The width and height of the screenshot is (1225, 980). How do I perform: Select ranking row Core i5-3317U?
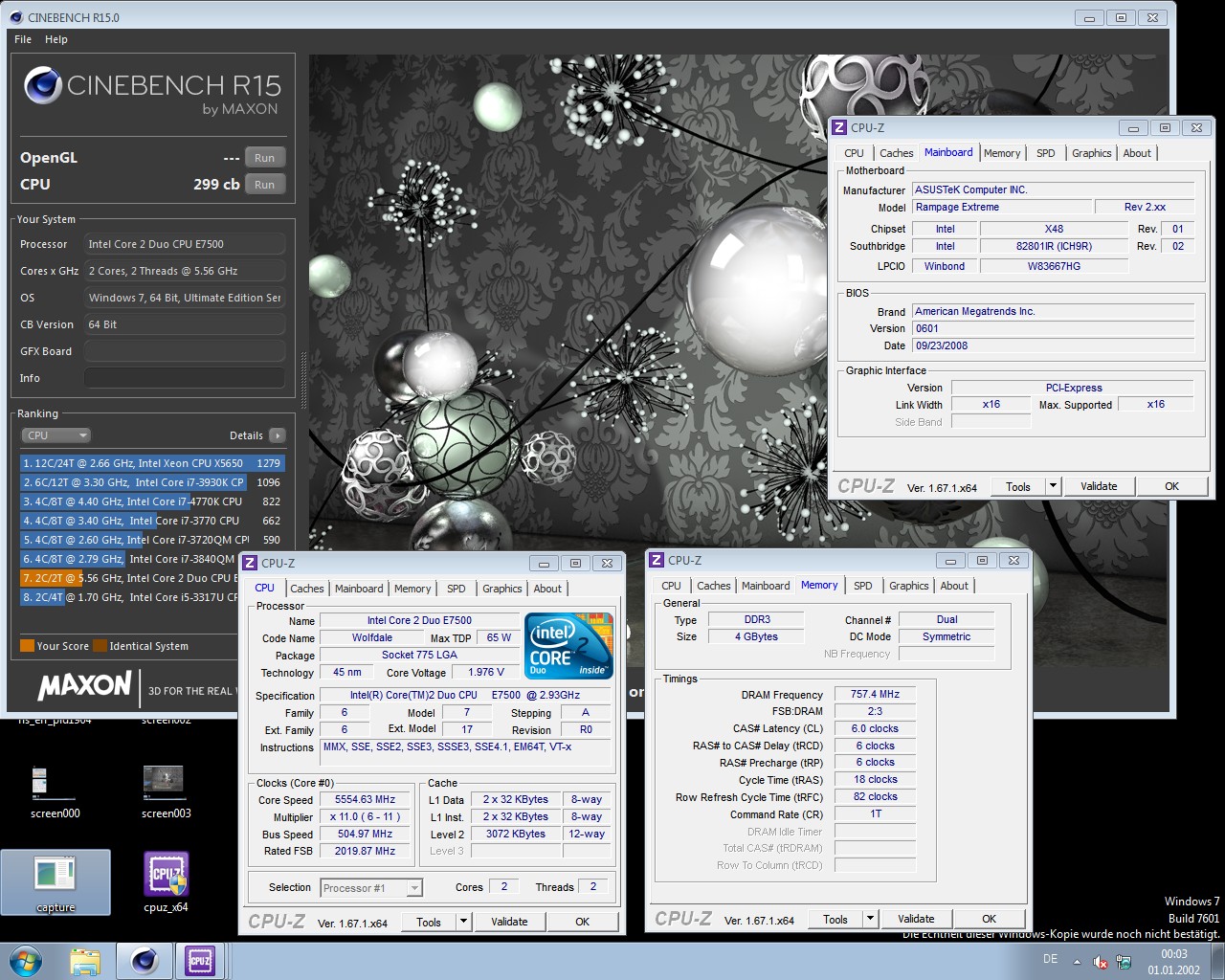(128, 597)
